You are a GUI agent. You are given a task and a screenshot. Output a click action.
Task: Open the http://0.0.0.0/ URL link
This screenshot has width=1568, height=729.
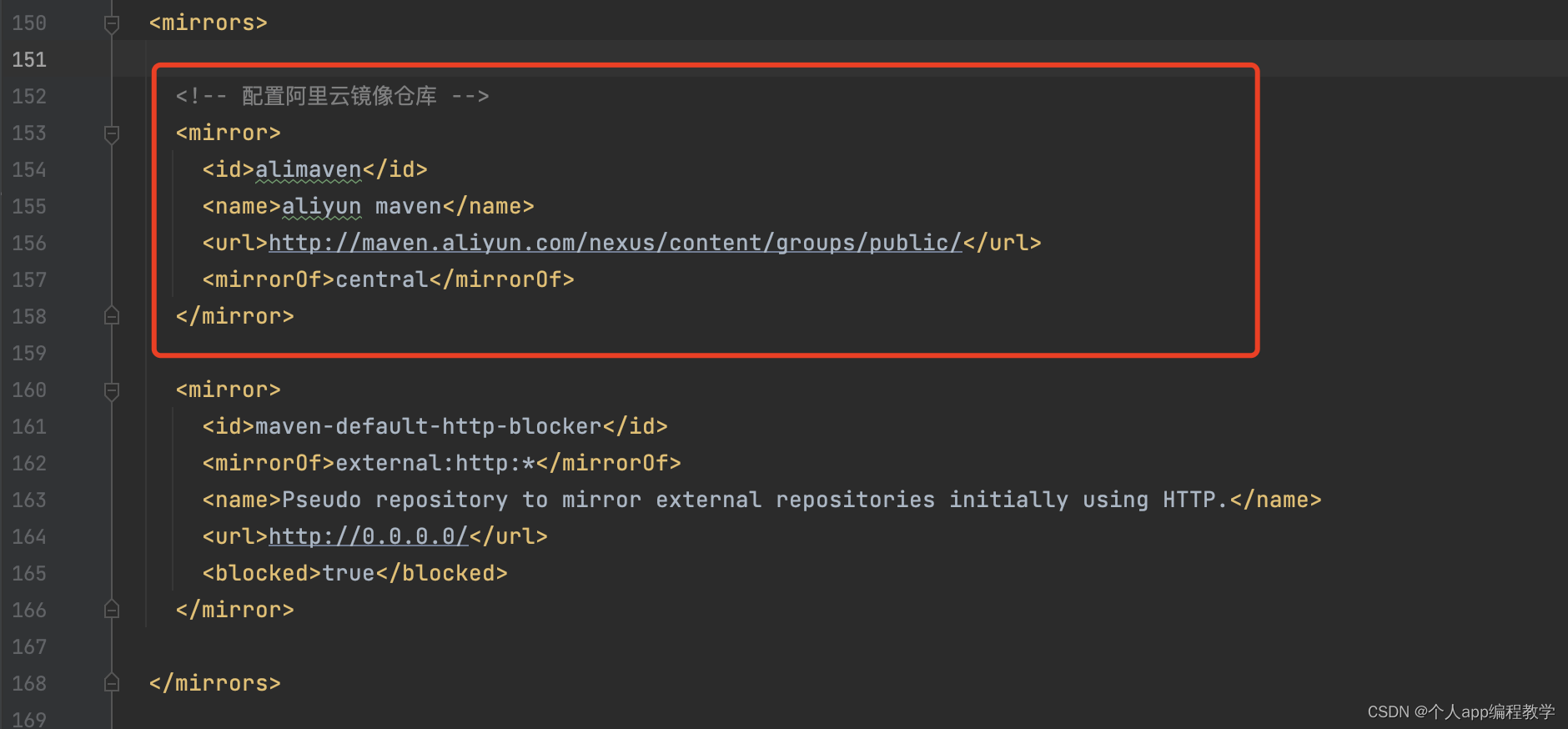pyautogui.click(x=369, y=536)
